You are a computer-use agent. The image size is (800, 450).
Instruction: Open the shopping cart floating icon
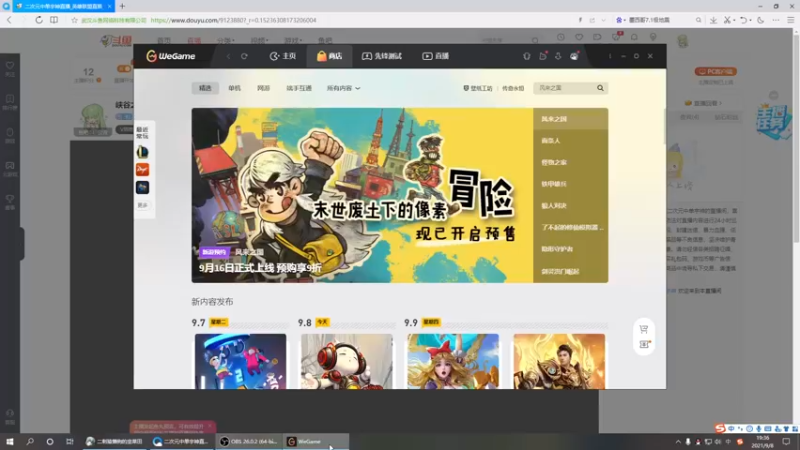[644, 329]
